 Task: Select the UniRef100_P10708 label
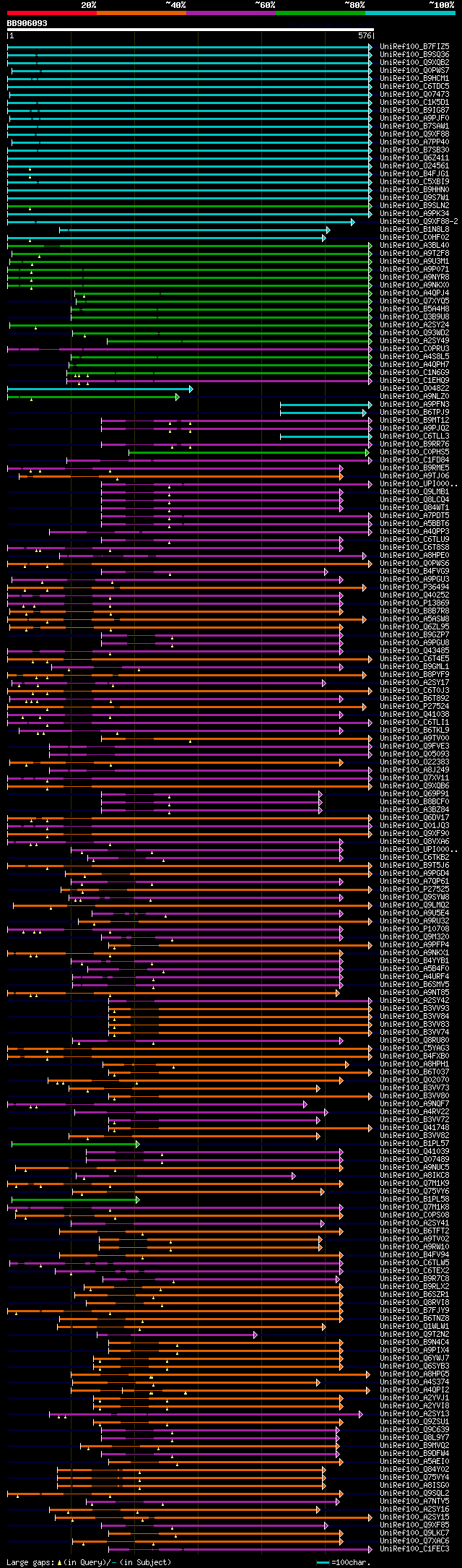[414, 929]
